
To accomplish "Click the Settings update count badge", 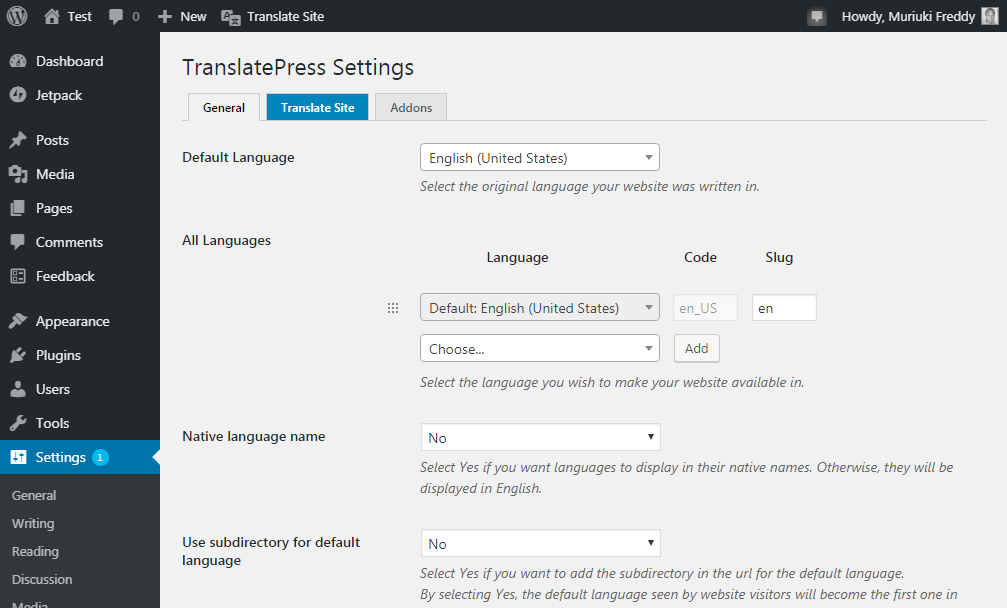I will pos(100,457).
